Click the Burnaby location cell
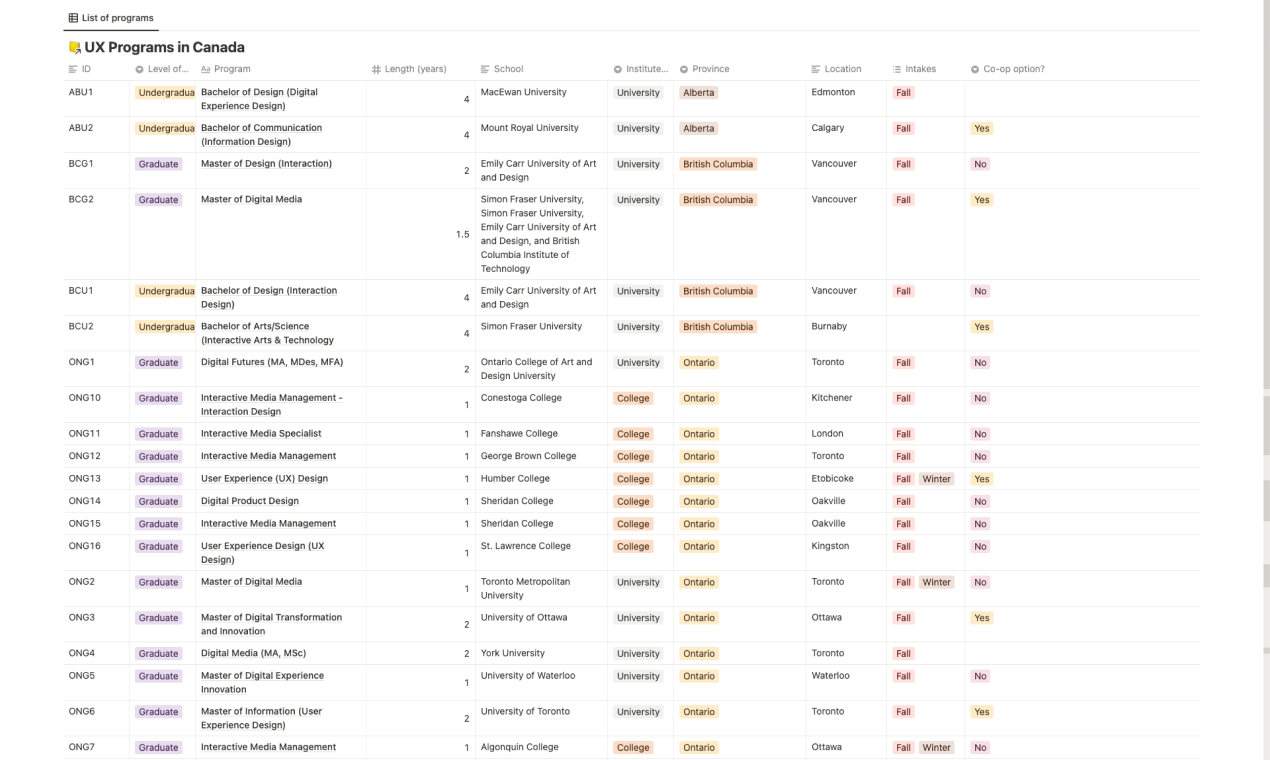Image resolution: width=1270 pixels, height=760 pixels. [x=845, y=333]
